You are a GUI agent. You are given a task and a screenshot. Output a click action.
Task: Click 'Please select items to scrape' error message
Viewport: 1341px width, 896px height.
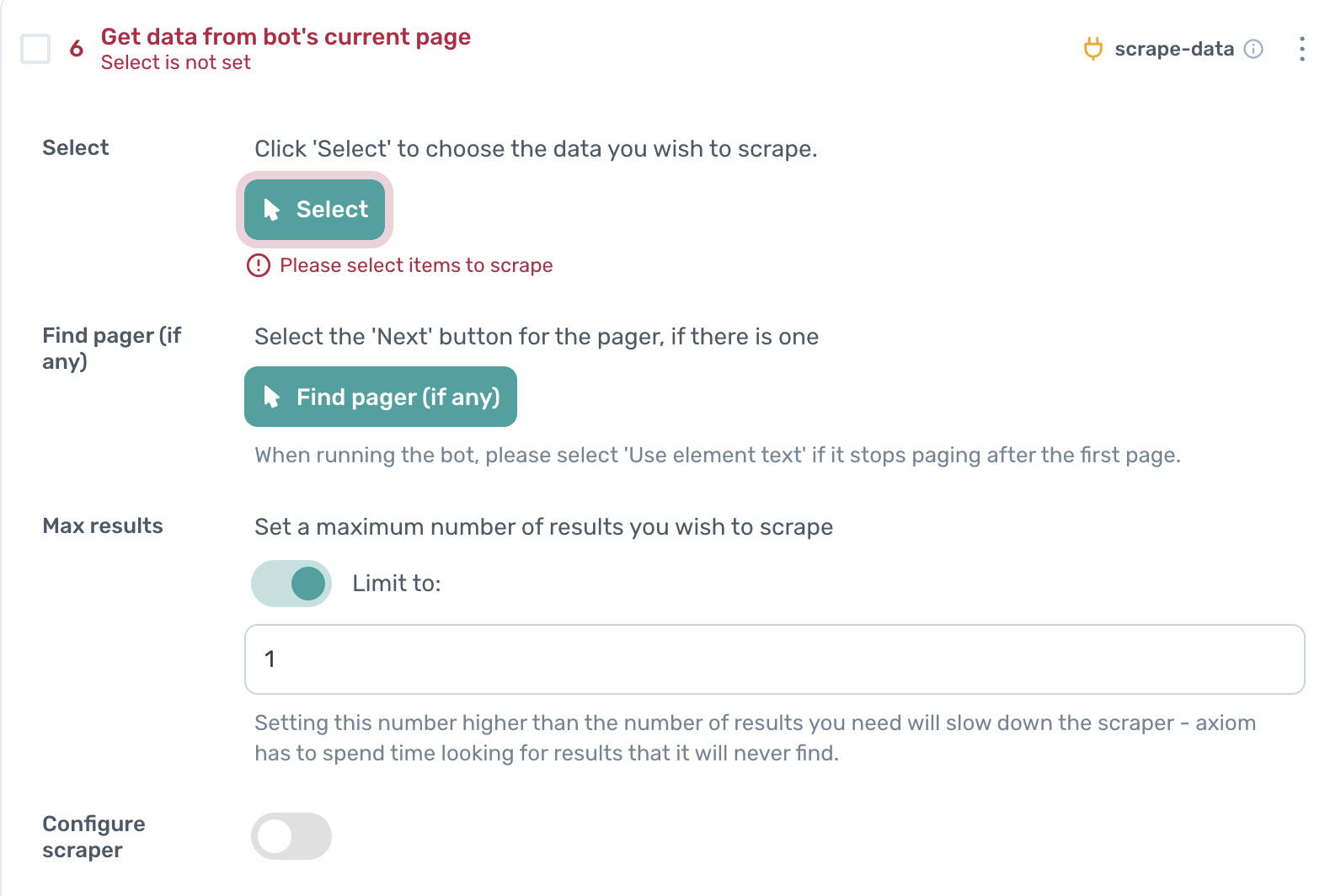pos(416,266)
